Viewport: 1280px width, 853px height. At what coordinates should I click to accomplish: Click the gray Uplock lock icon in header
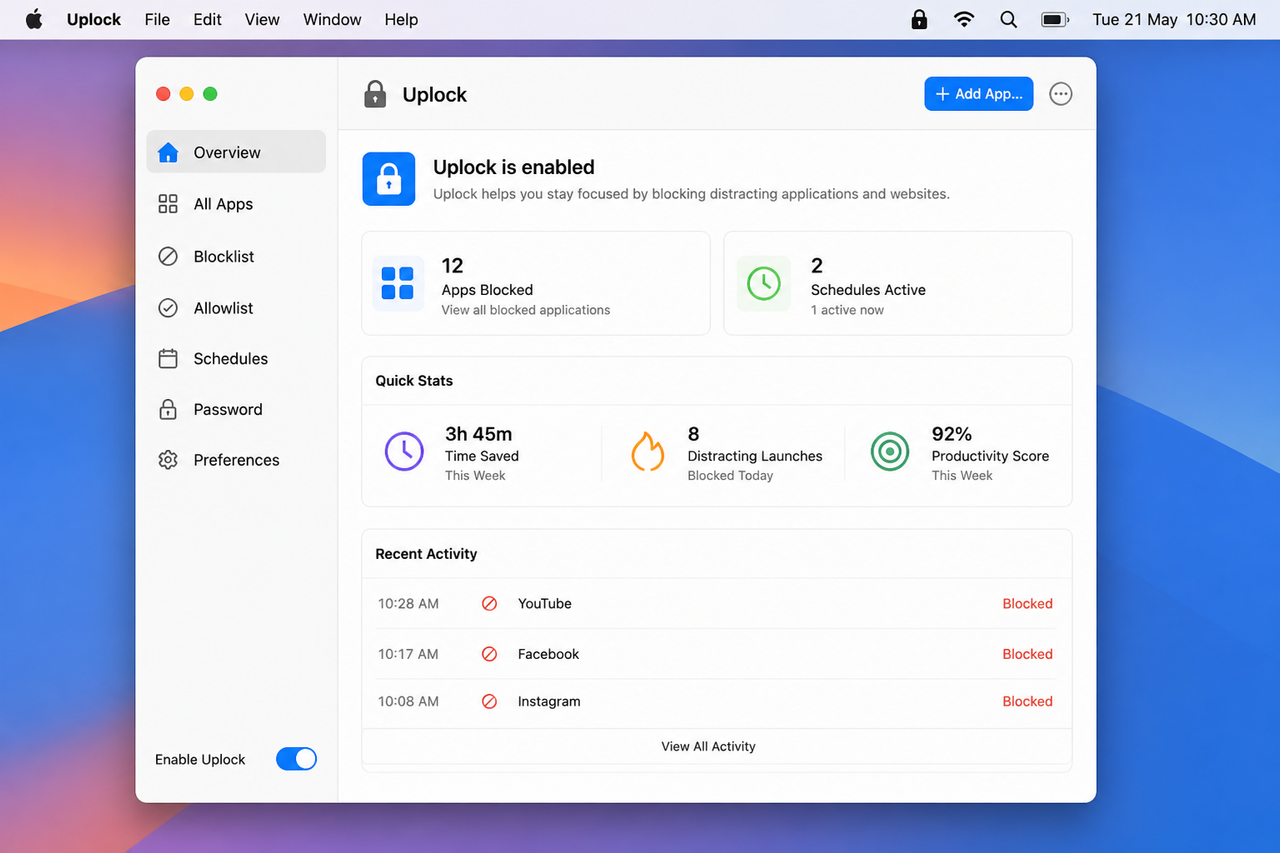pyautogui.click(x=375, y=94)
